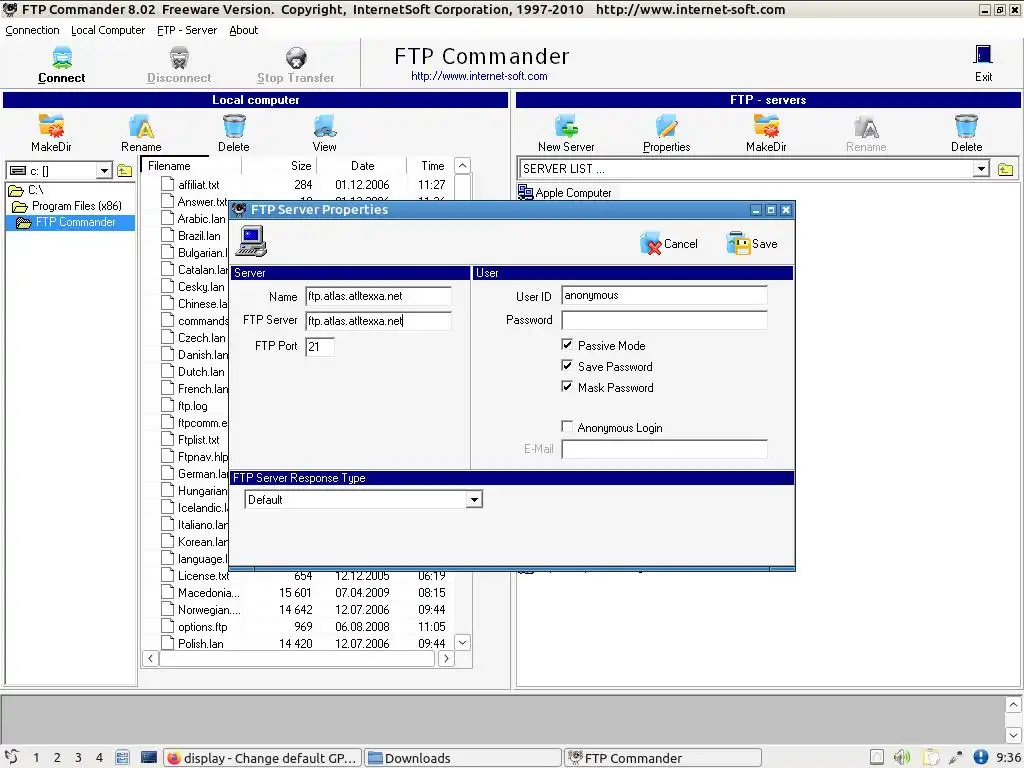This screenshot has height=768, width=1024.
Task: Click file list scroll down arrow
Action: (462, 643)
